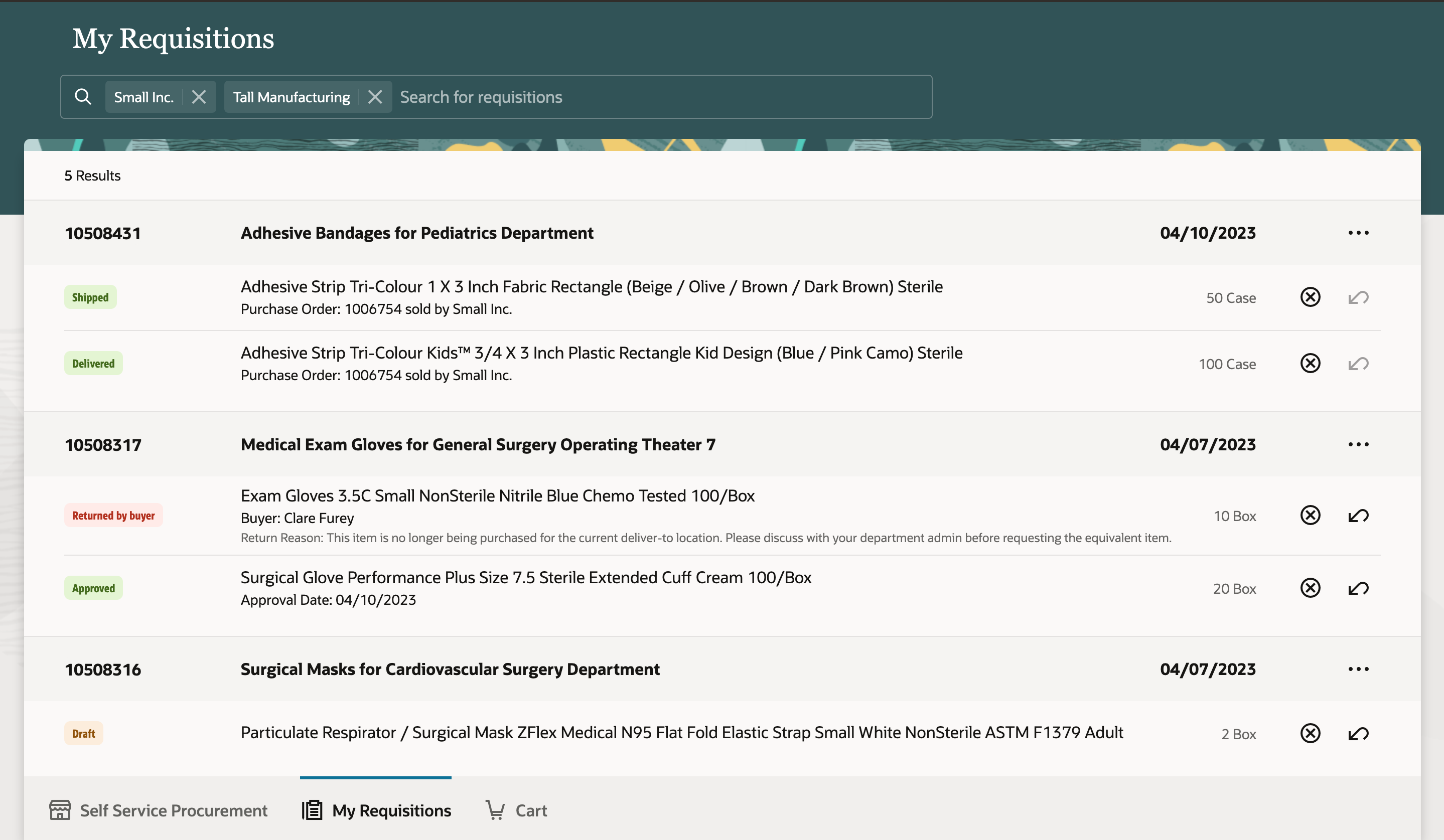Viewport: 1444px width, 840px height.
Task: Open more actions for requisition 10508317
Action: point(1358,444)
